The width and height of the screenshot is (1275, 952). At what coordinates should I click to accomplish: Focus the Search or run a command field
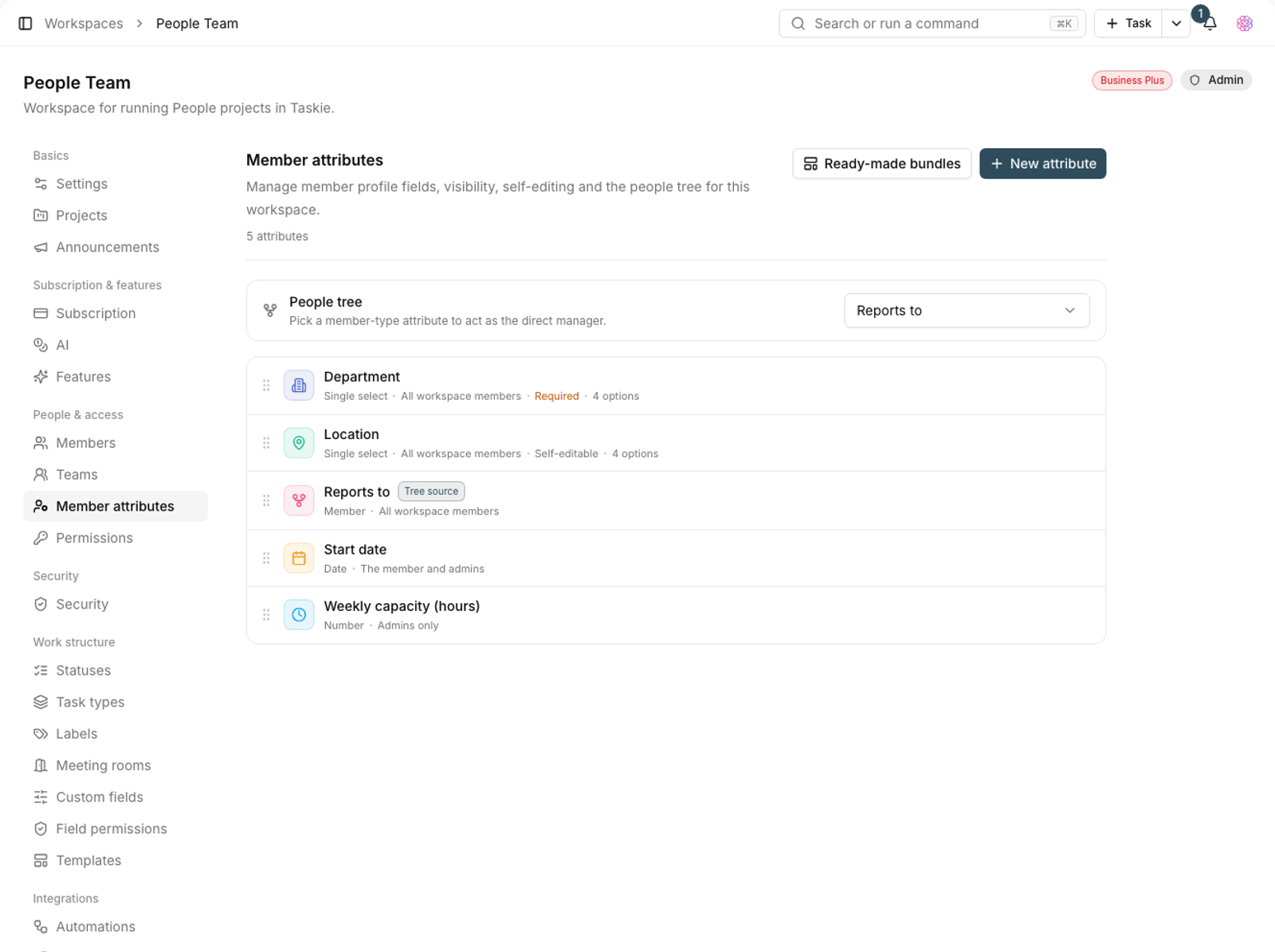click(932, 24)
